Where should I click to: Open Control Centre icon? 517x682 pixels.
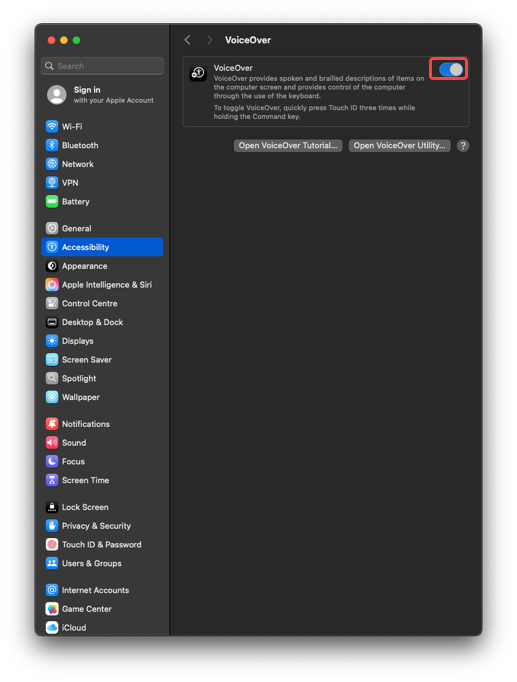point(52,303)
